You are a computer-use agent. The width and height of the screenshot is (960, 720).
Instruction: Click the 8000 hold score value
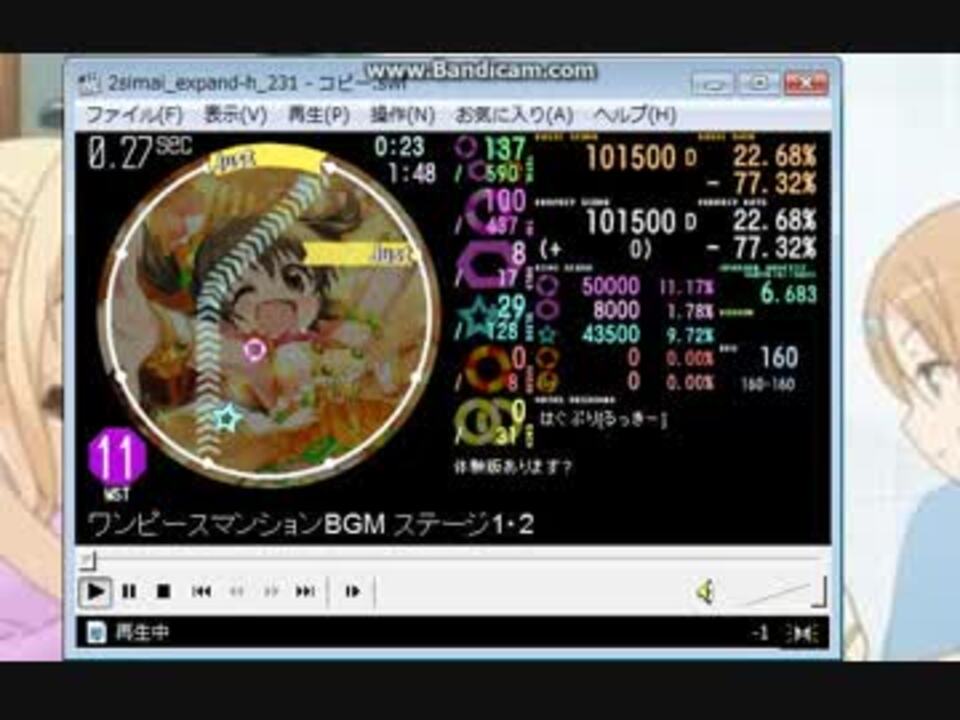coord(616,310)
